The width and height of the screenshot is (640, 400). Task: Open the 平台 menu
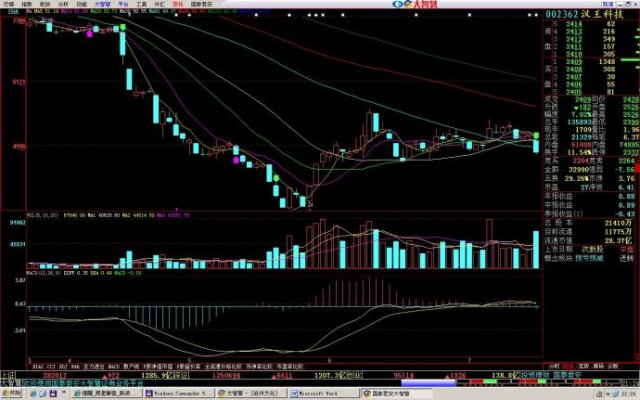tap(123, 4)
